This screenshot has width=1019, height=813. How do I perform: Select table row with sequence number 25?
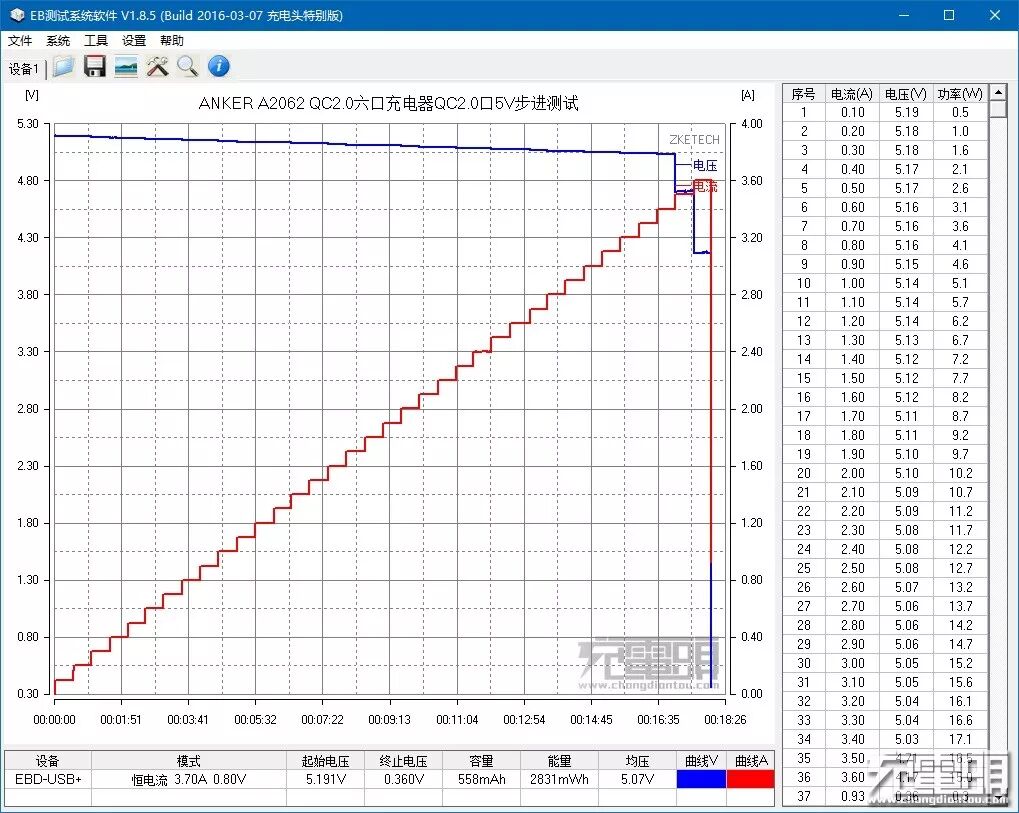click(885, 568)
